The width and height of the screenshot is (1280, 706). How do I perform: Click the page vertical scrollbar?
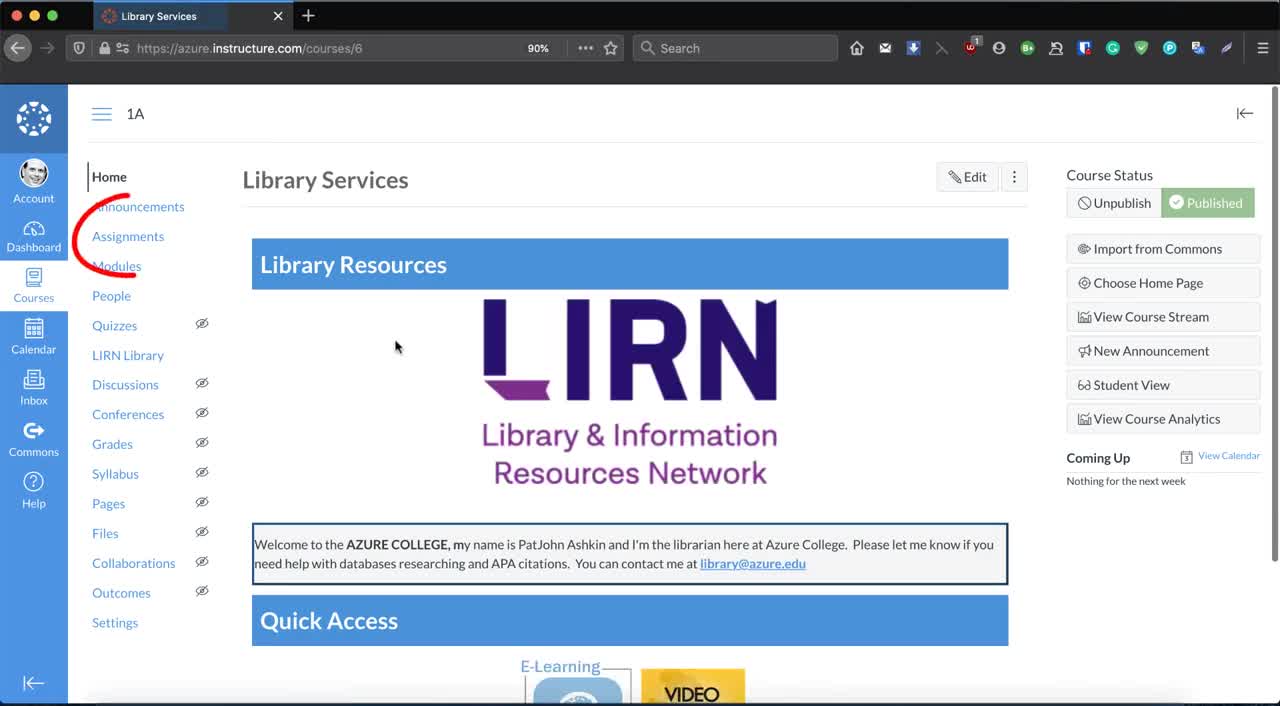point(1274,324)
